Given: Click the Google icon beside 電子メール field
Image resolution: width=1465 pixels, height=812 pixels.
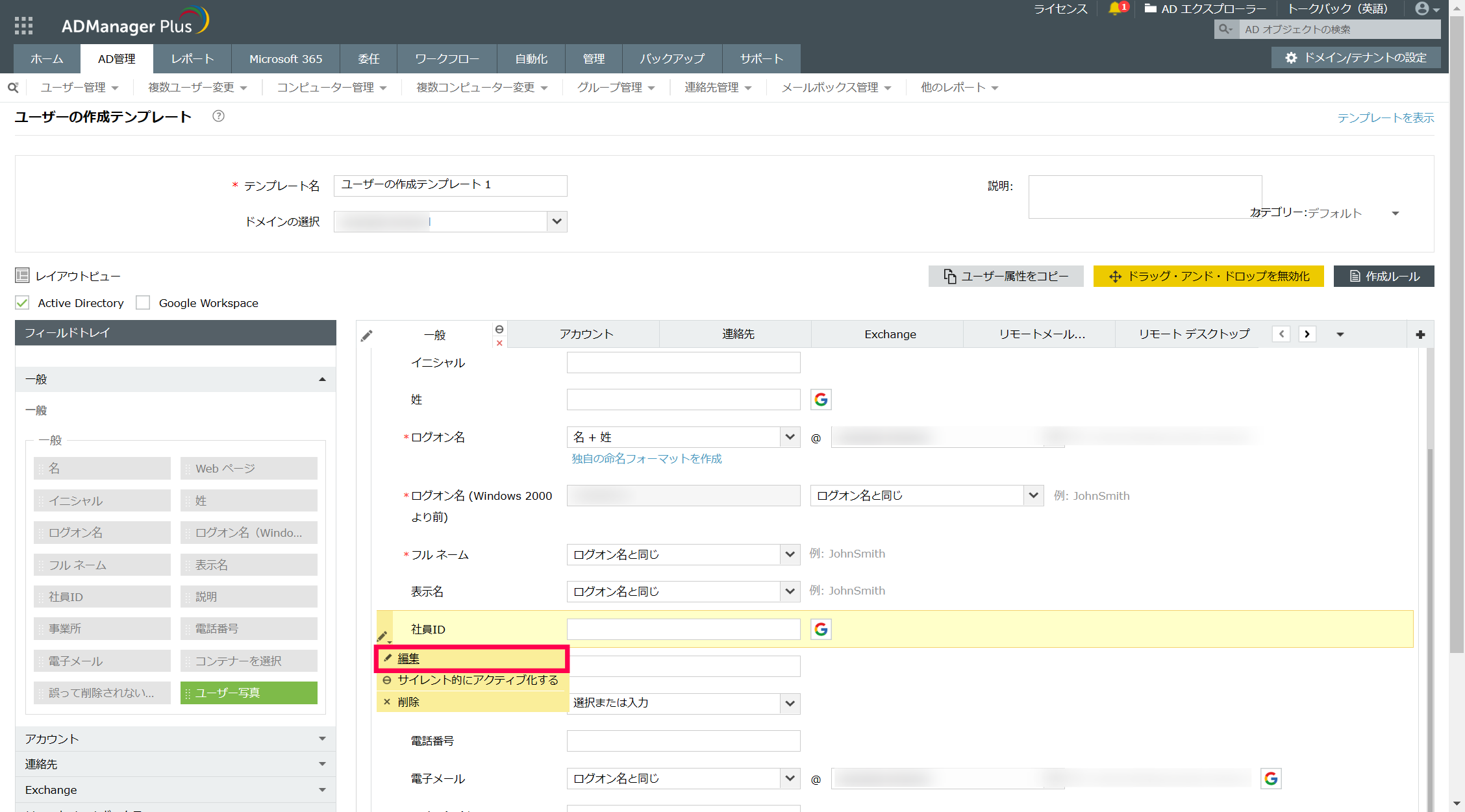Looking at the screenshot, I should click(x=1271, y=778).
